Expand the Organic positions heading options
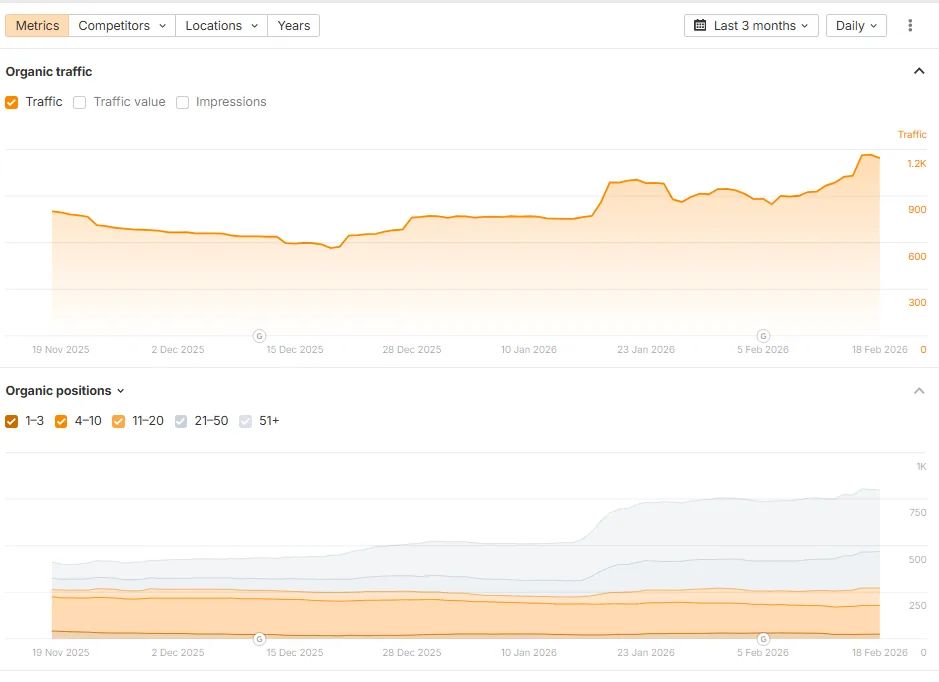The width and height of the screenshot is (939, 682). [120, 390]
